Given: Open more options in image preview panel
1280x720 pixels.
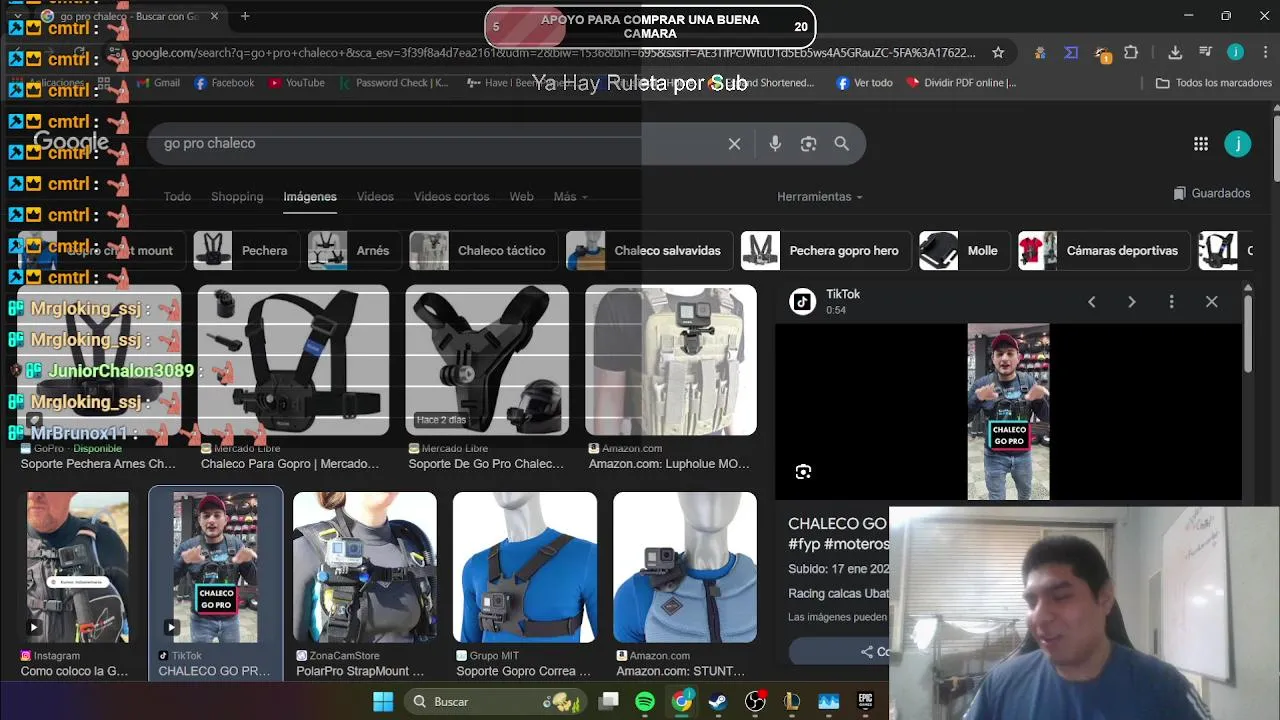Looking at the screenshot, I should [1172, 302].
